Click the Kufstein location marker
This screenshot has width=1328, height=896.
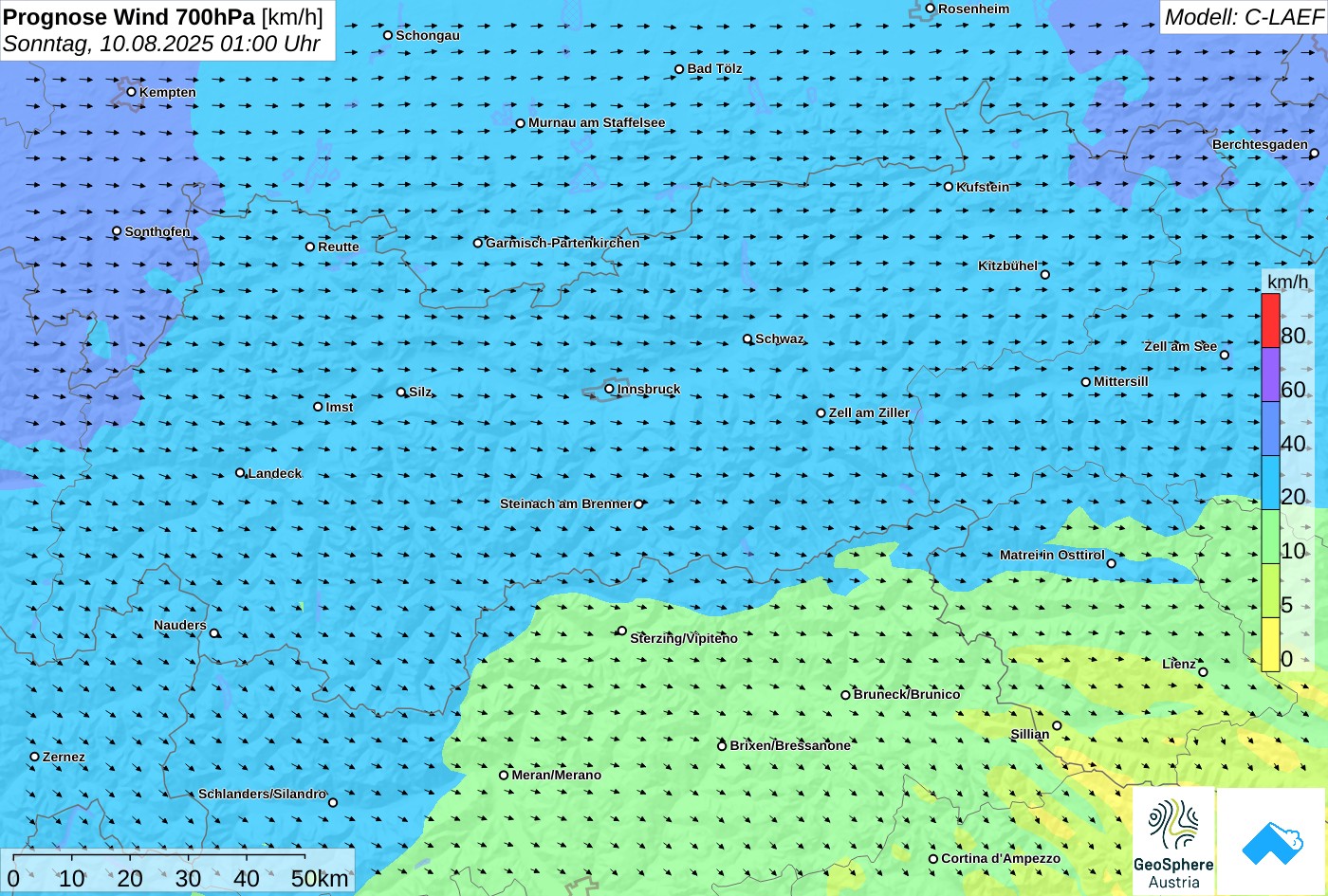[949, 187]
